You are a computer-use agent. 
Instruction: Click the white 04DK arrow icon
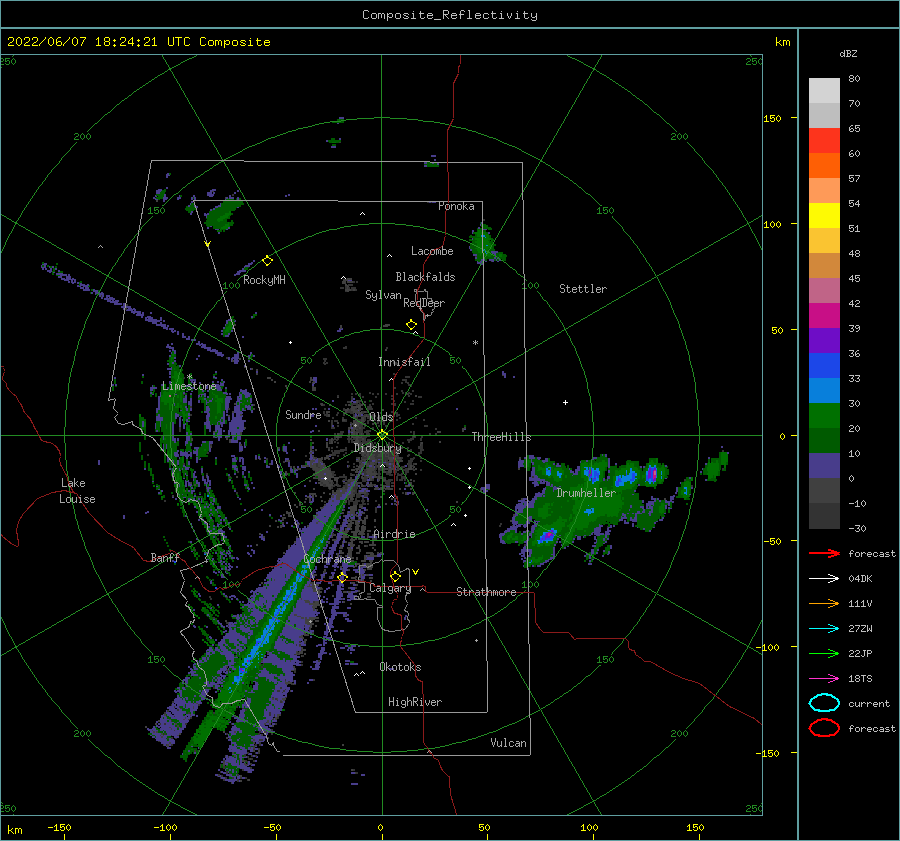coord(824,579)
